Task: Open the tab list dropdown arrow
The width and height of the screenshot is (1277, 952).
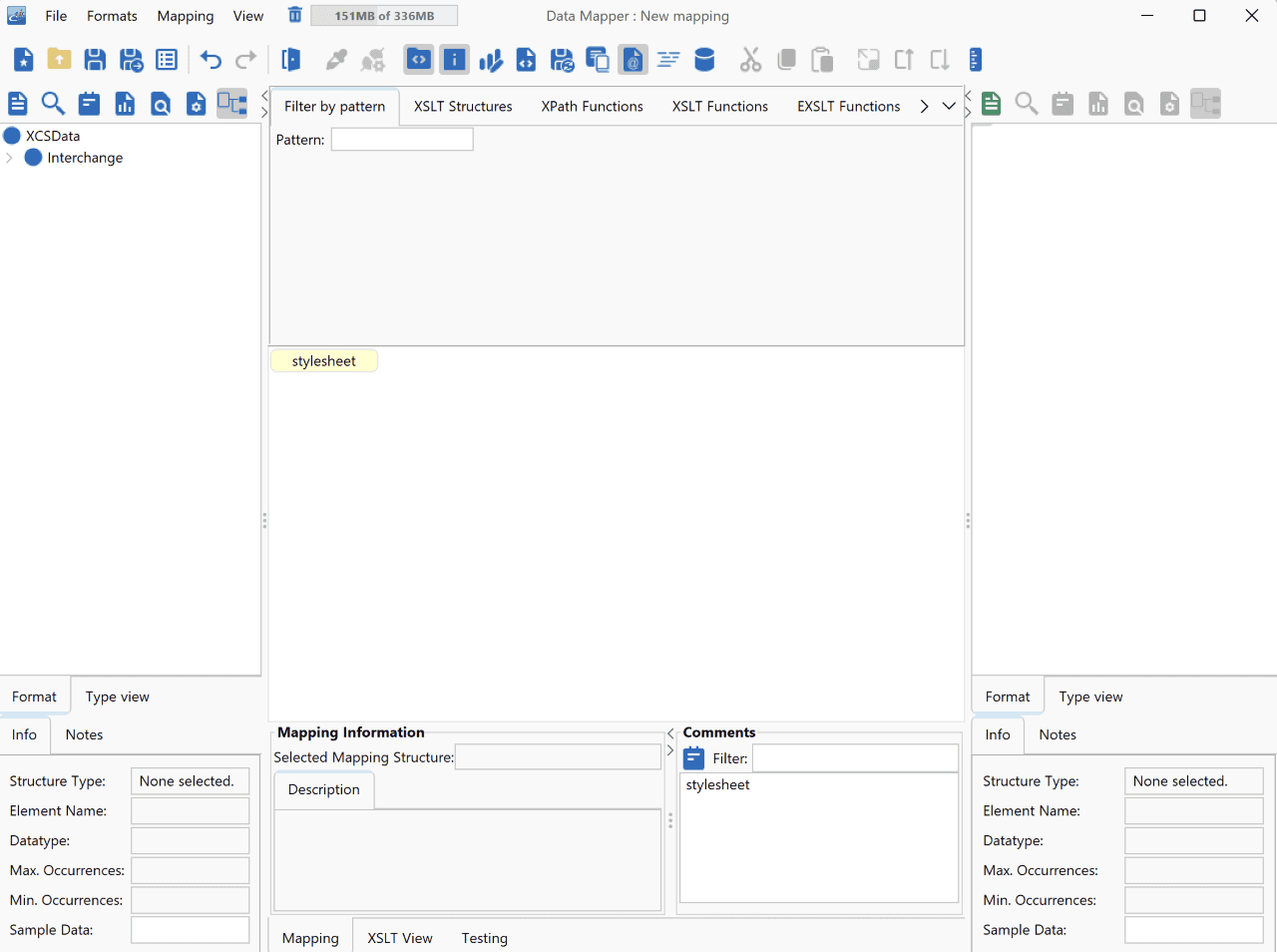Action: [x=949, y=106]
